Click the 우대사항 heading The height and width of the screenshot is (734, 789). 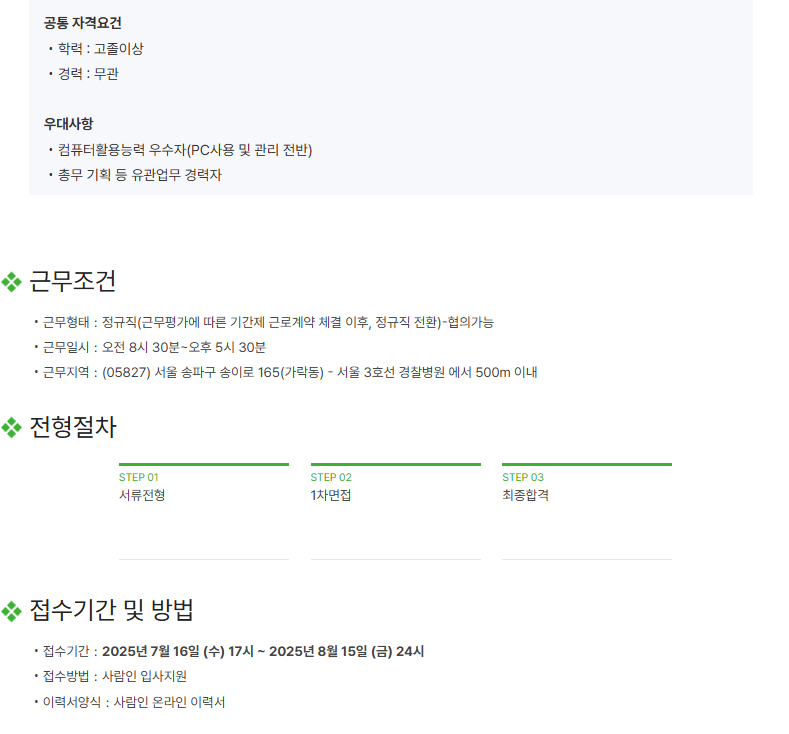[x=69, y=124]
